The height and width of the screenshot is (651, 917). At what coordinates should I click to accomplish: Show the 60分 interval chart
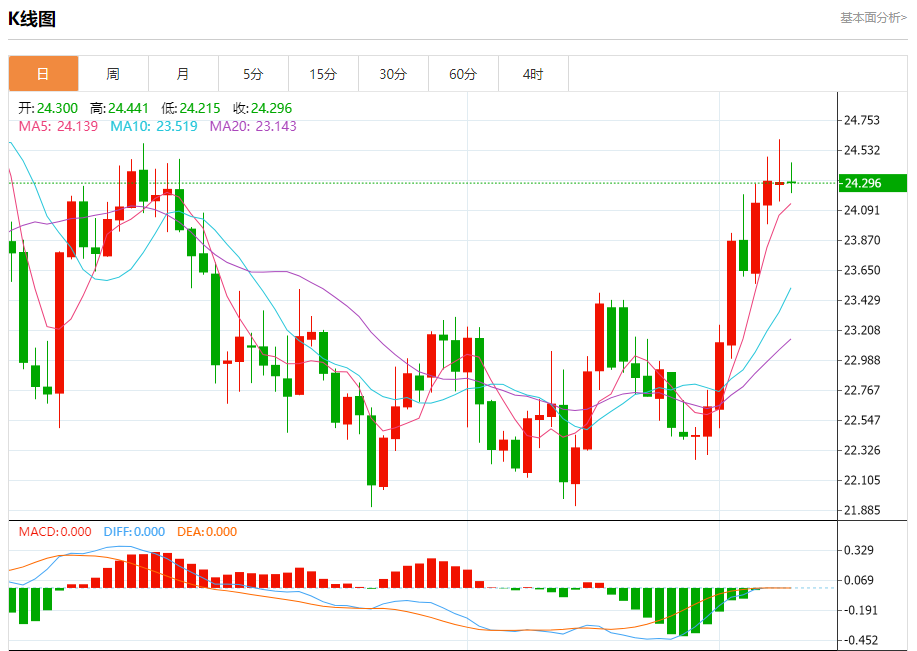pos(463,74)
